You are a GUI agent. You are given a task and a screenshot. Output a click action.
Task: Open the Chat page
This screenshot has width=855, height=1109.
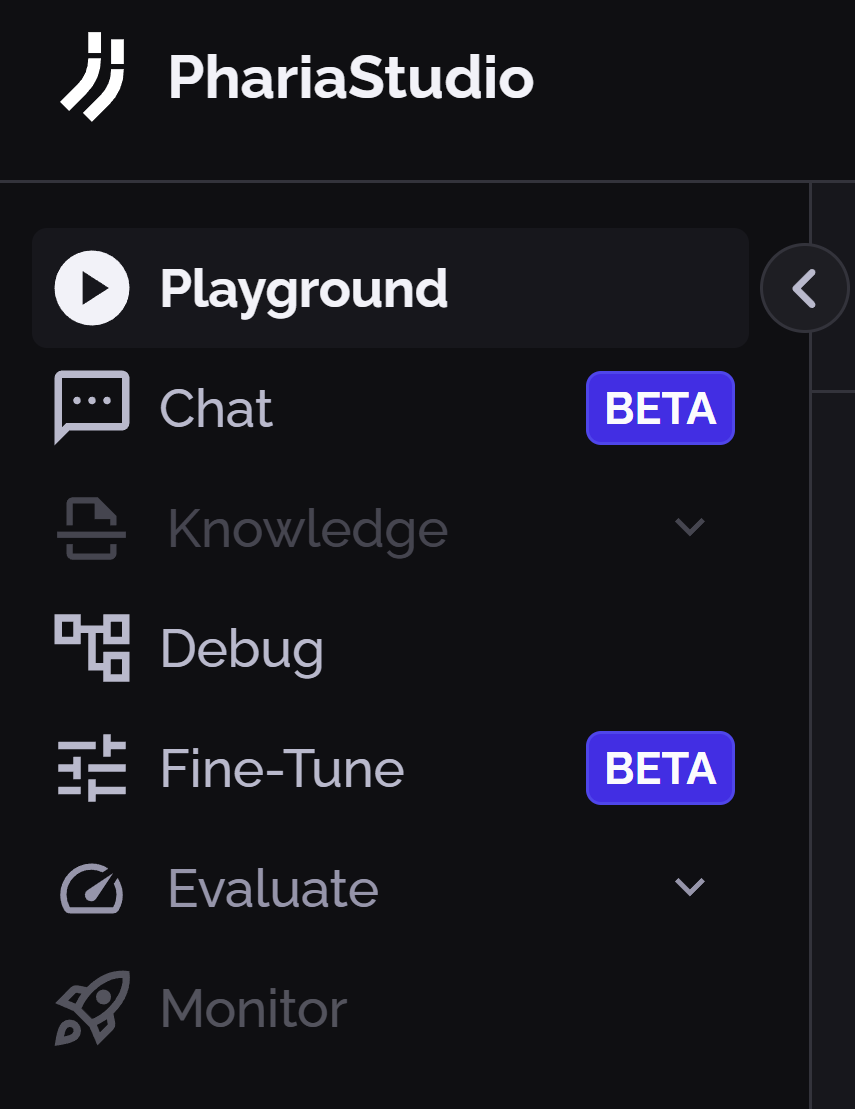pos(216,407)
